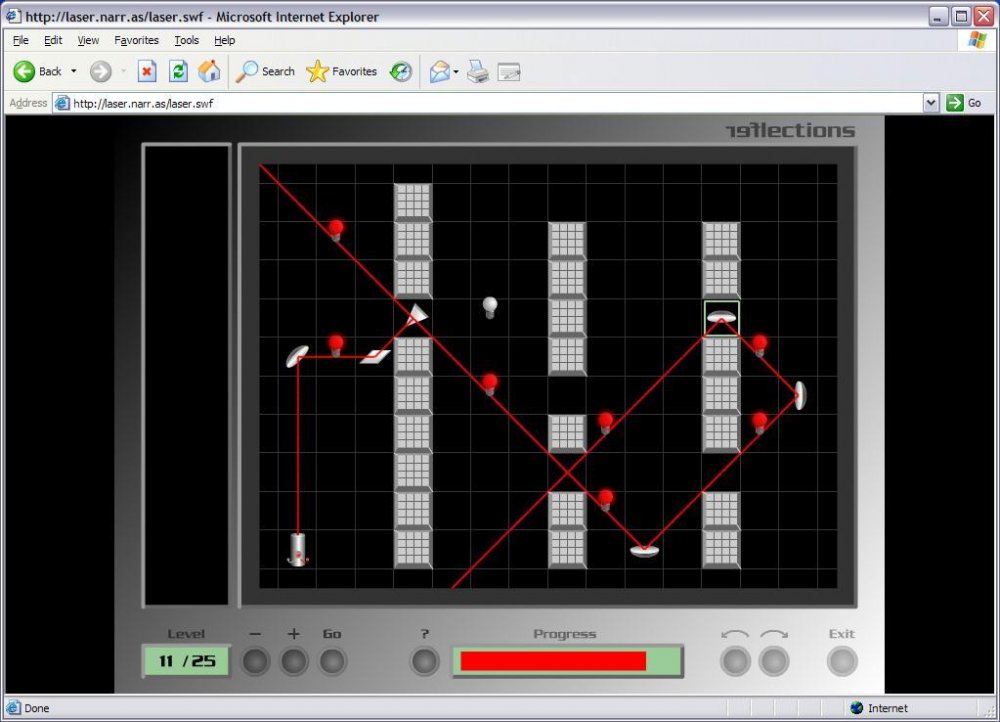Open the Back button history dropdown
The image size is (1000, 722).
73,71
